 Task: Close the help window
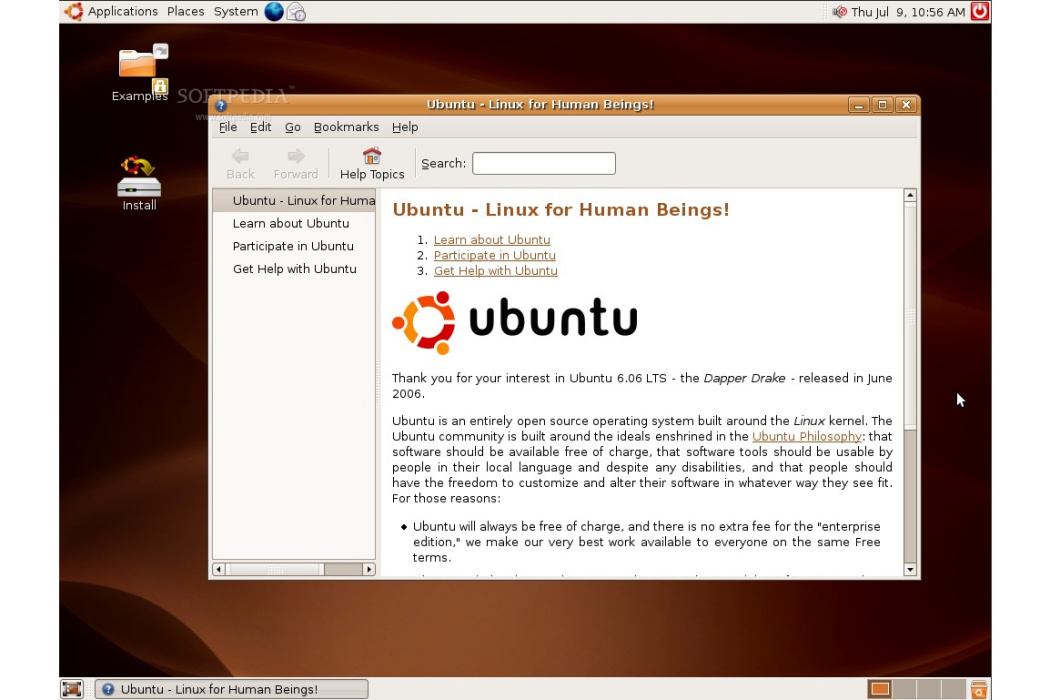click(x=906, y=105)
